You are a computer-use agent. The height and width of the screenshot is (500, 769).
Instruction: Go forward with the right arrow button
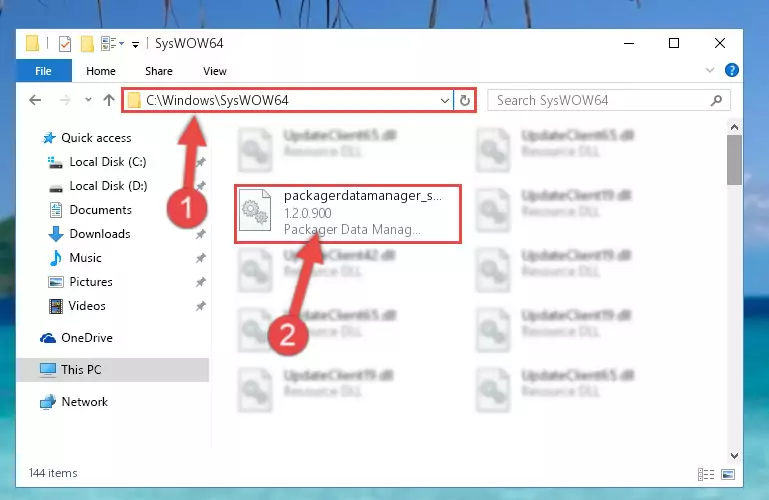65,100
